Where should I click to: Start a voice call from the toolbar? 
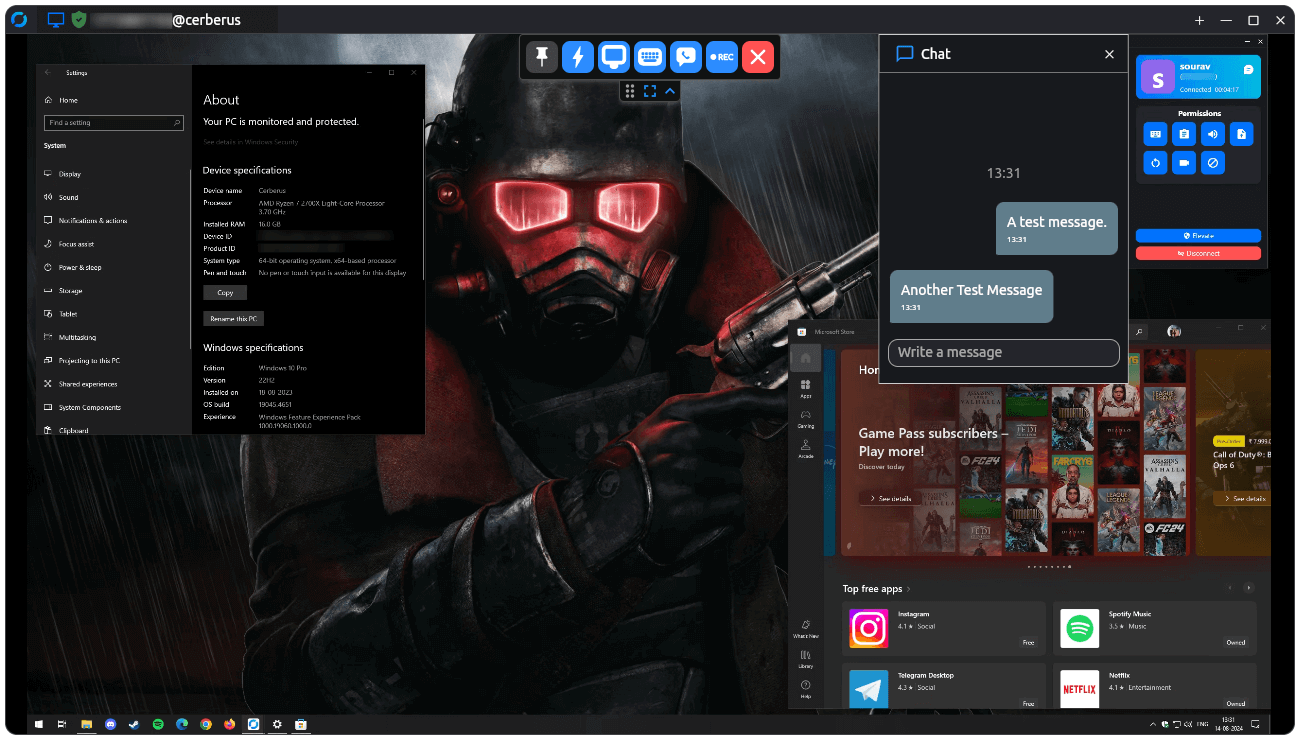685,57
